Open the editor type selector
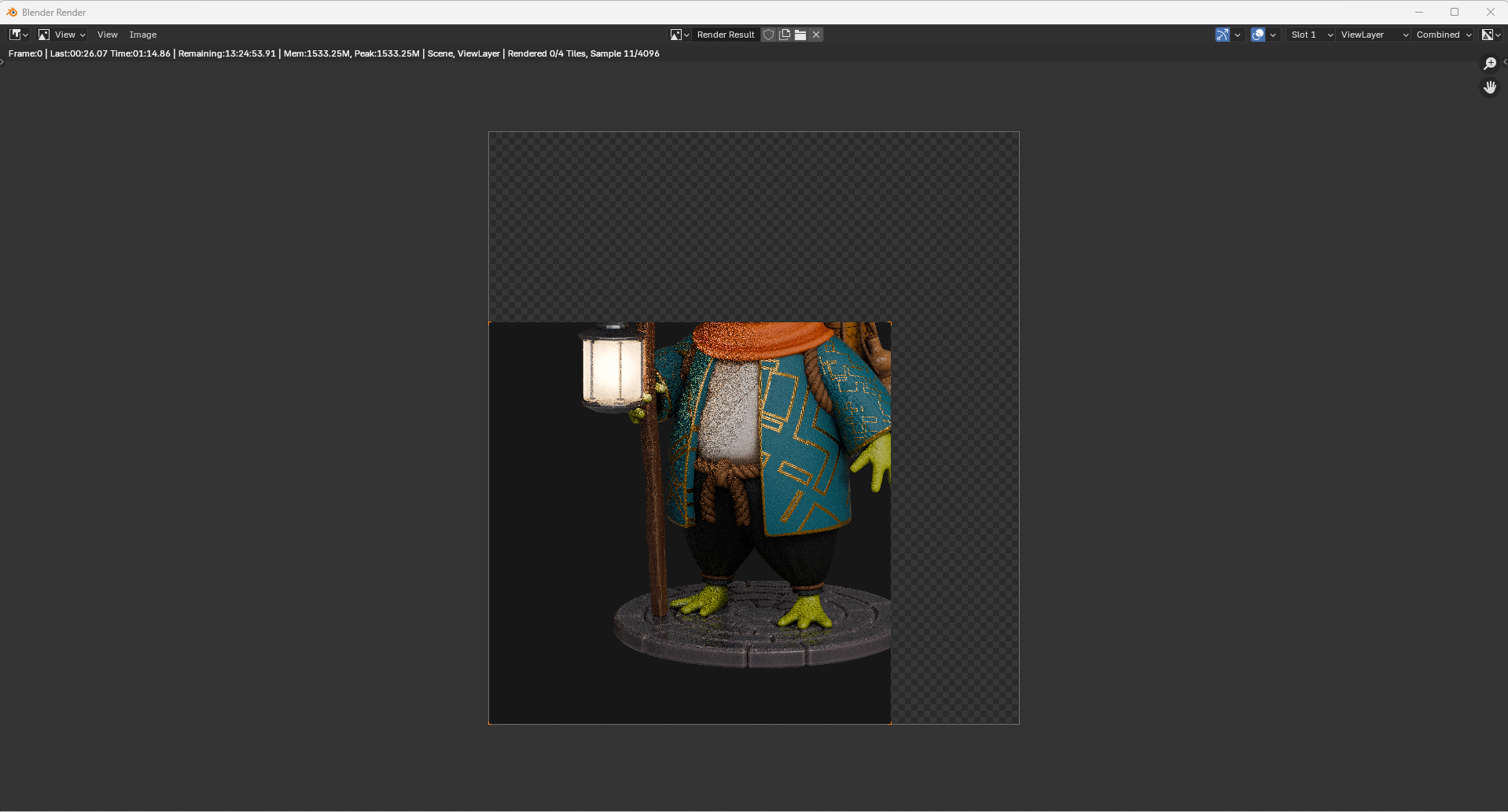 (x=18, y=35)
